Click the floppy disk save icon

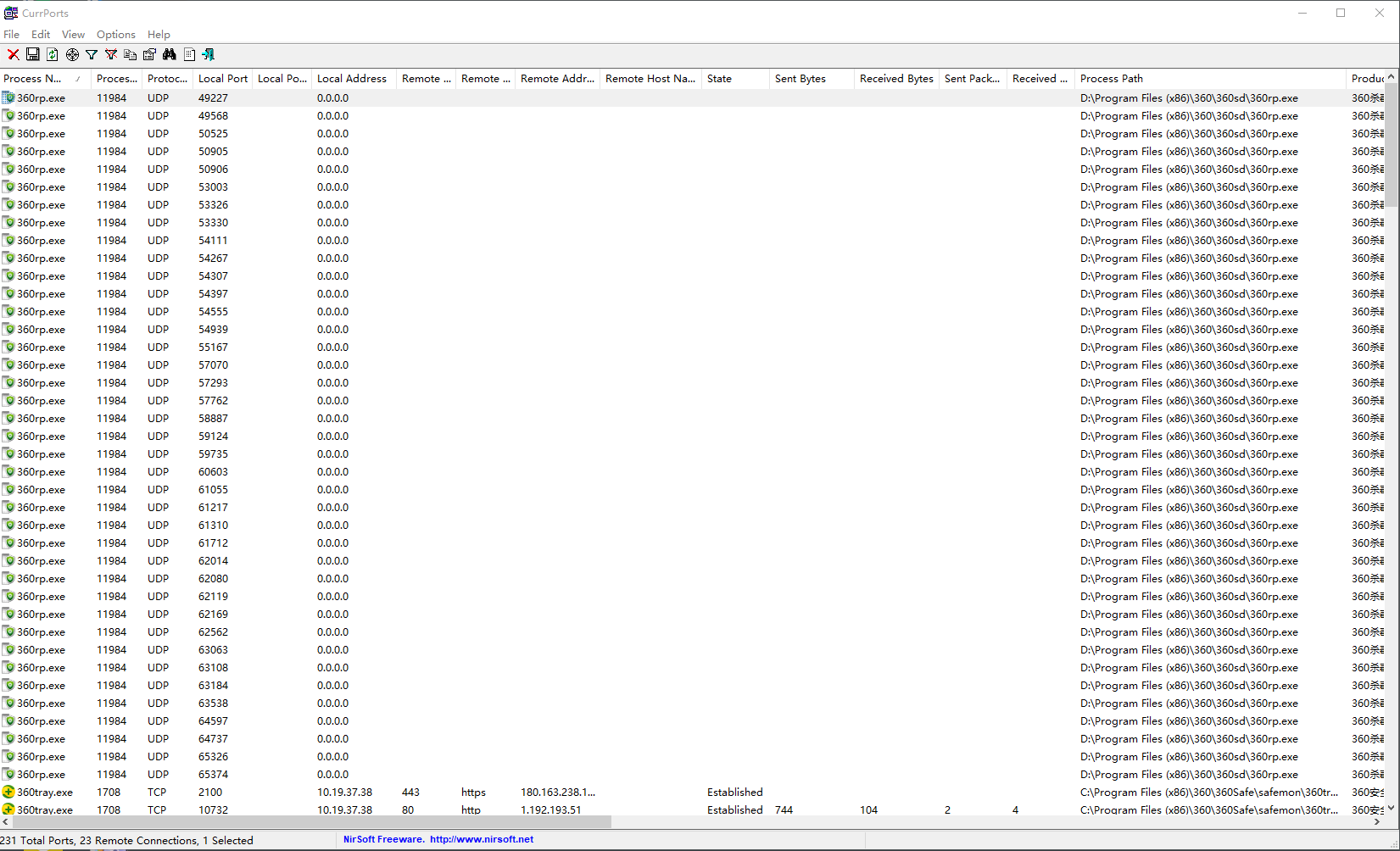click(33, 54)
